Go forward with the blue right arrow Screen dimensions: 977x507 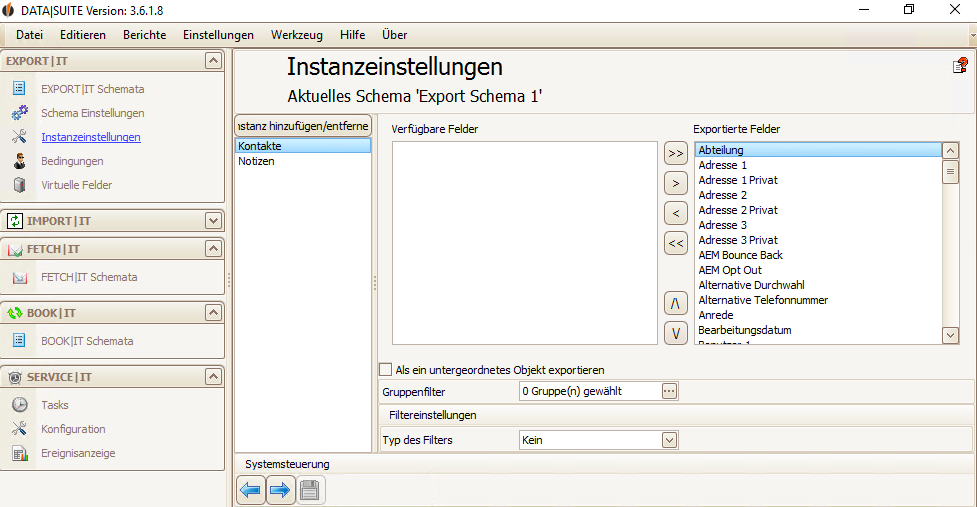280,490
